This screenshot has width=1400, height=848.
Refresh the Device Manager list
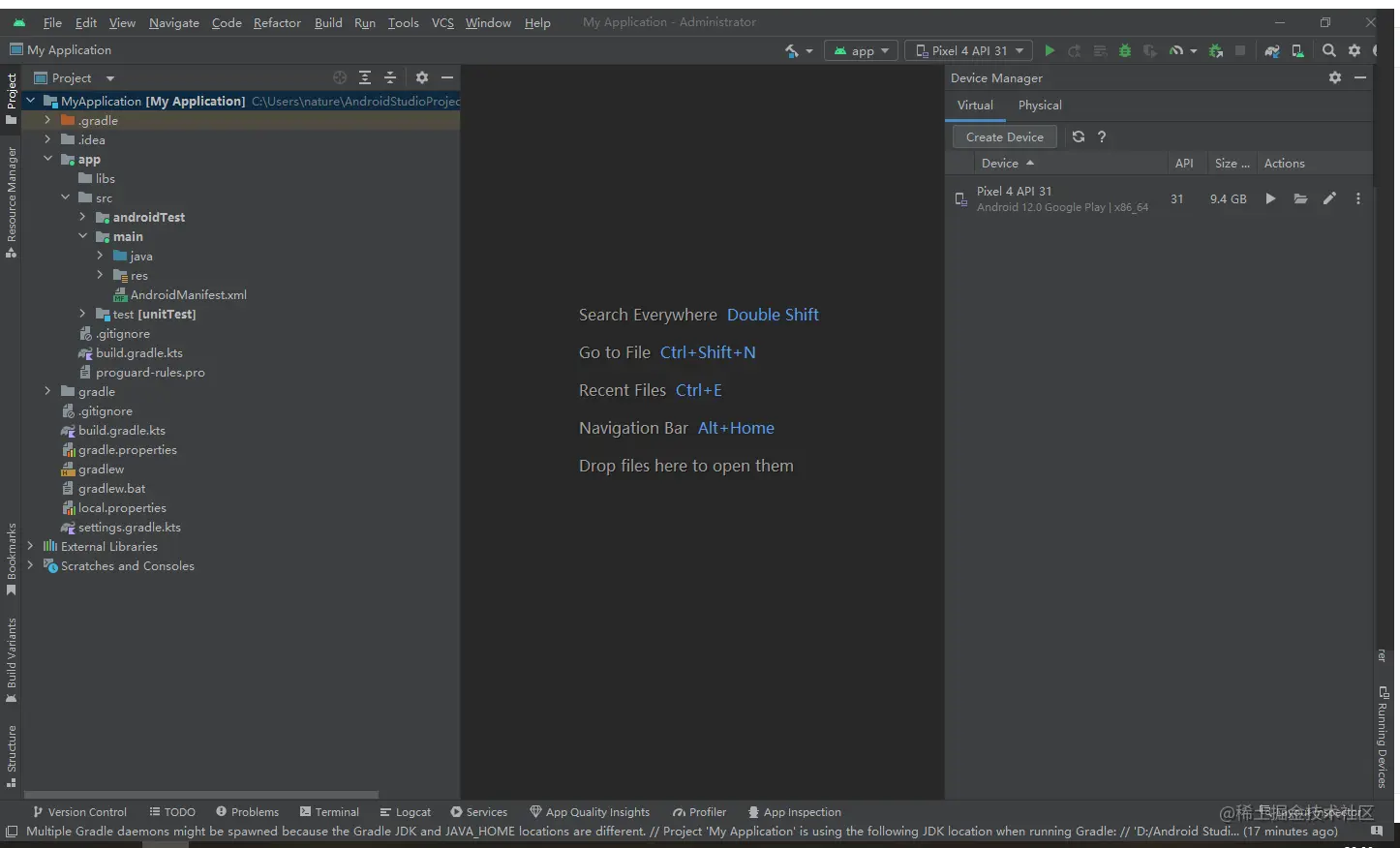tap(1078, 136)
